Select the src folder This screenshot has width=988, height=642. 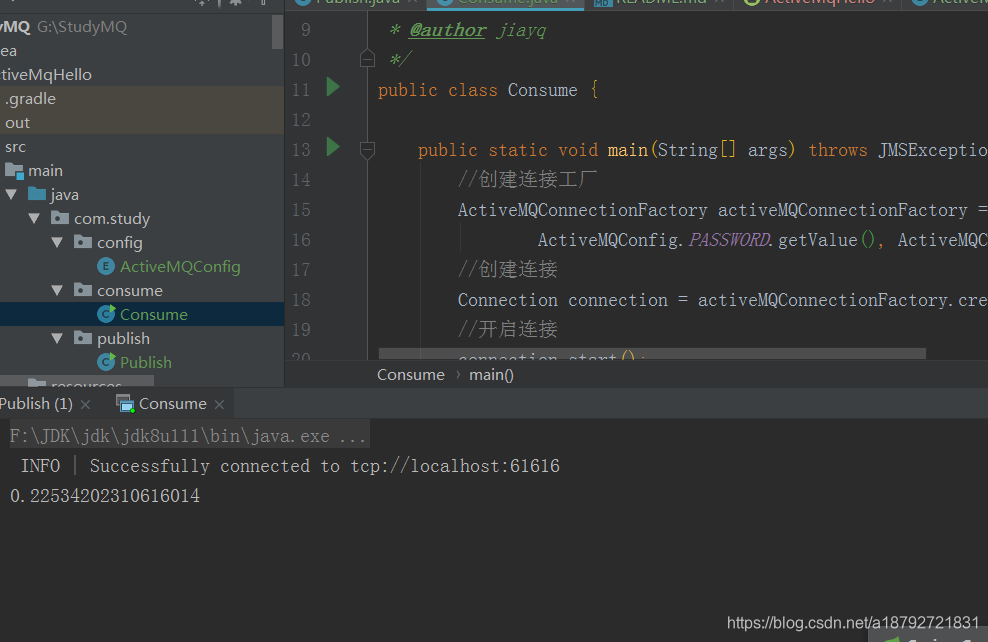[x=15, y=147]
